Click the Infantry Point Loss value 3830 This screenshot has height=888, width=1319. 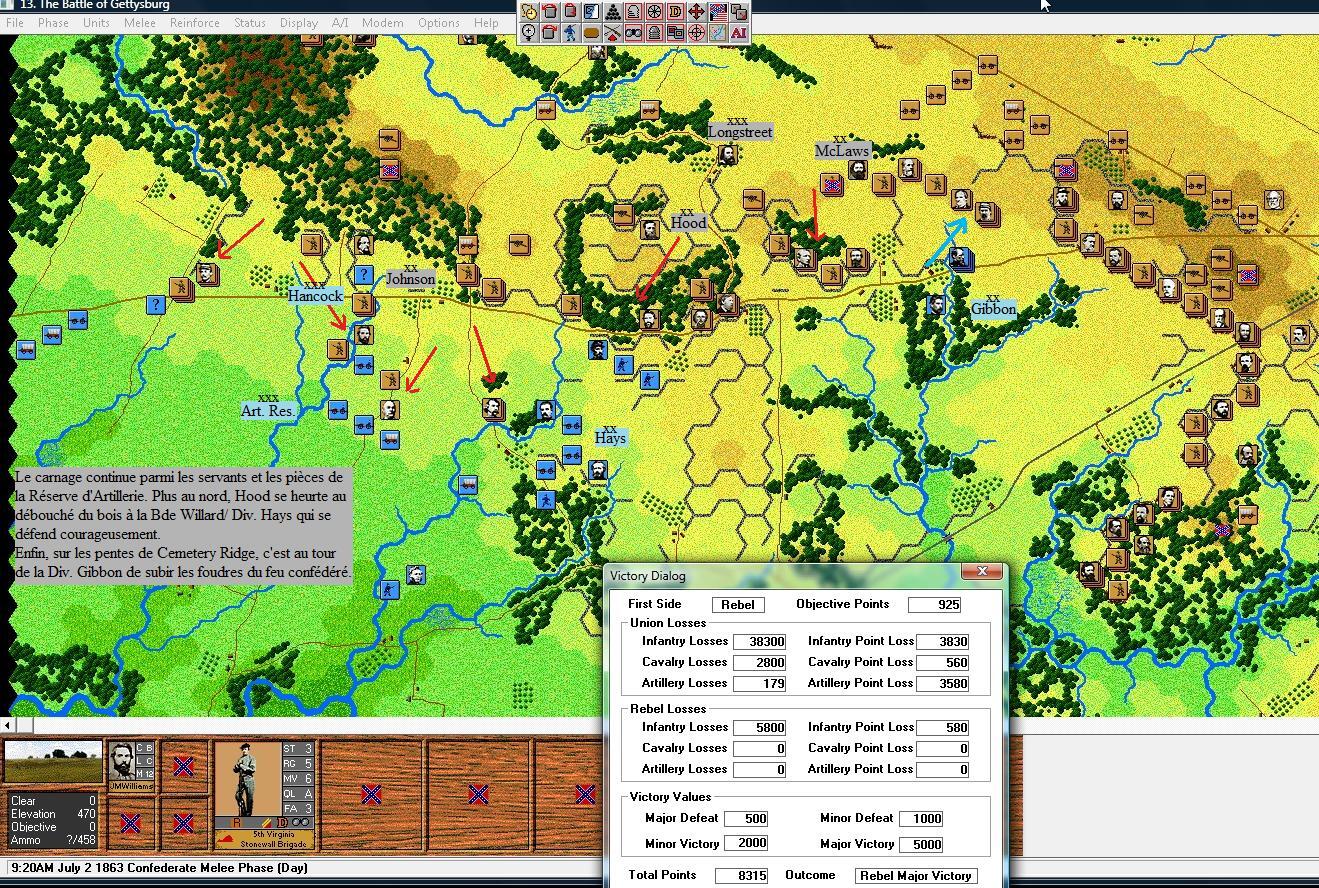coord(941,641)
